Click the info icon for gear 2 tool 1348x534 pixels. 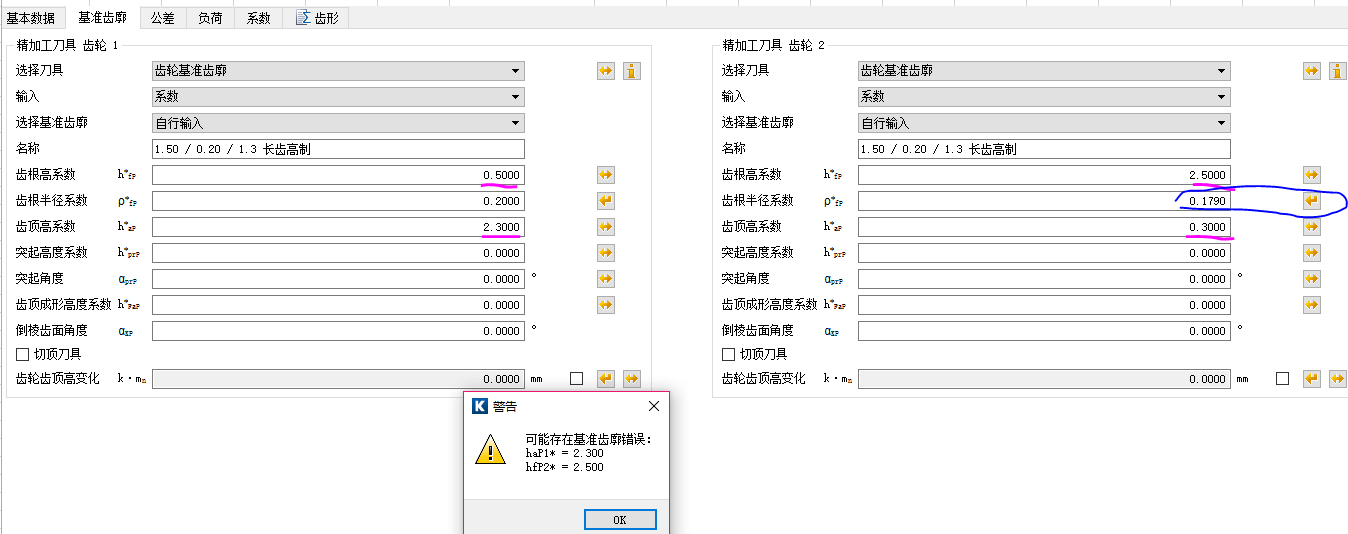coord(1338,71)
